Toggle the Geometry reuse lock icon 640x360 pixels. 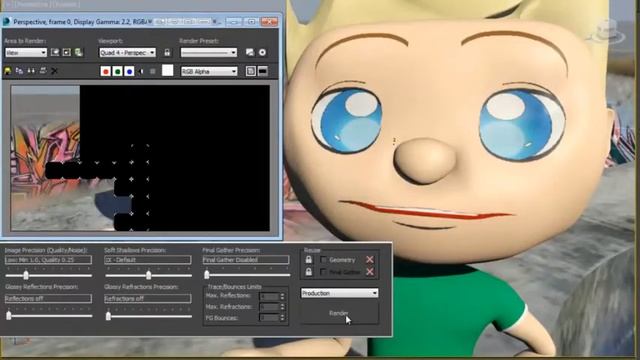(309, 260)
